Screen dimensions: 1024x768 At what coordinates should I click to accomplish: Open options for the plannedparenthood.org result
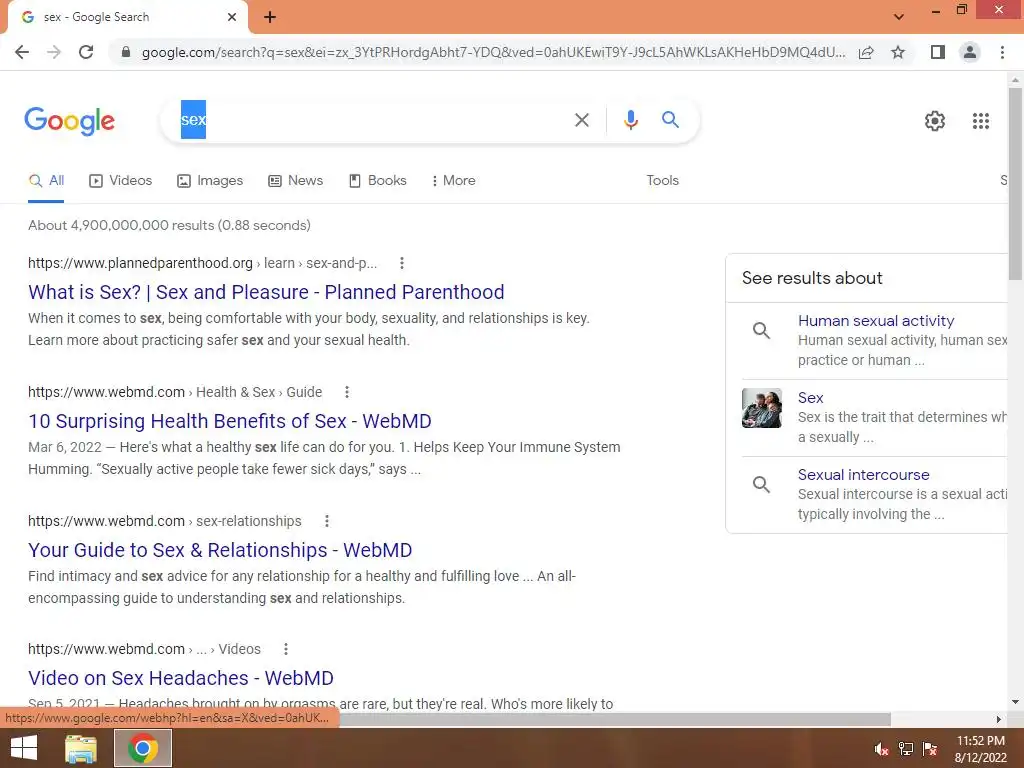(x=402, y=263)
